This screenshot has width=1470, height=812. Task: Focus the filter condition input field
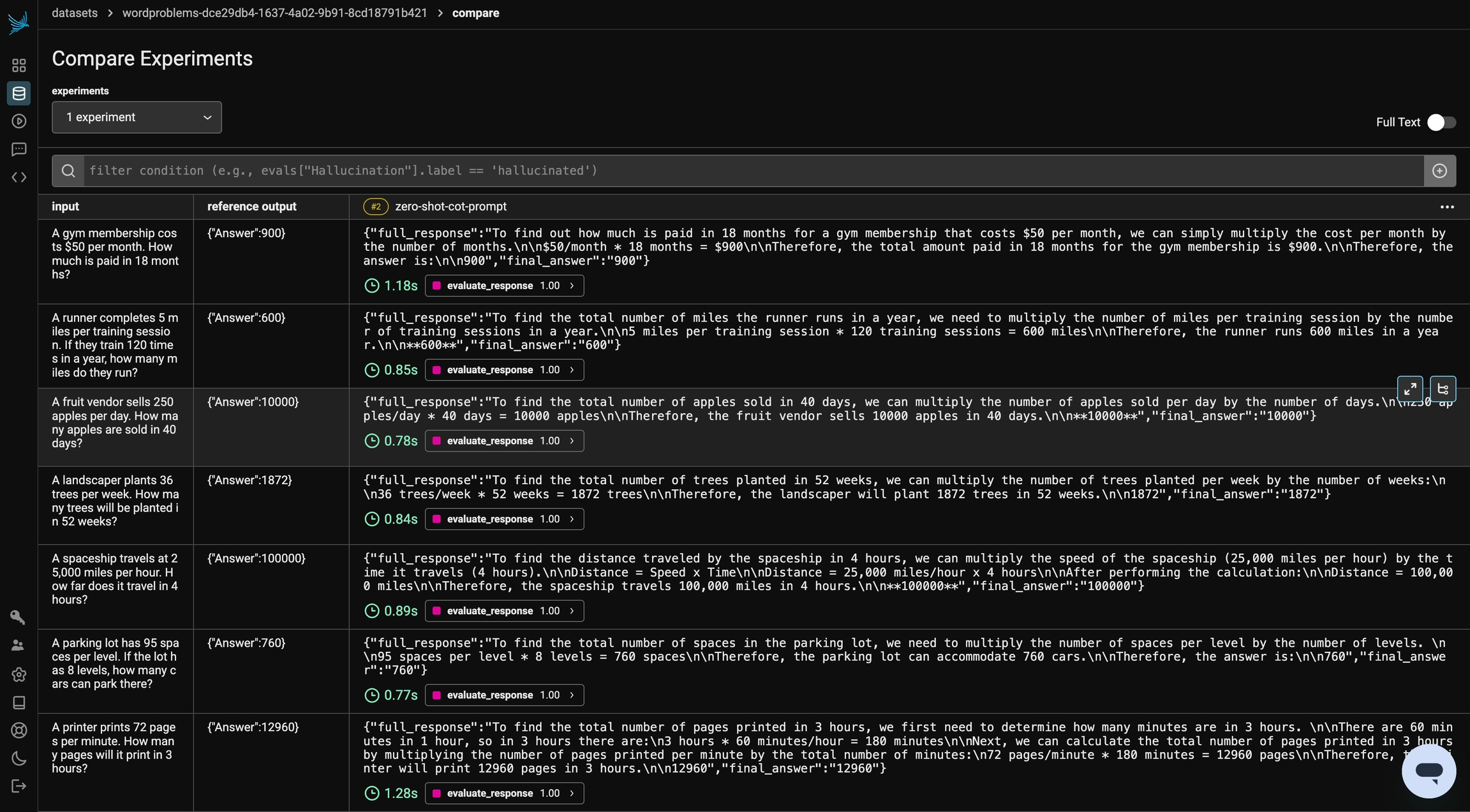point(753,171)
